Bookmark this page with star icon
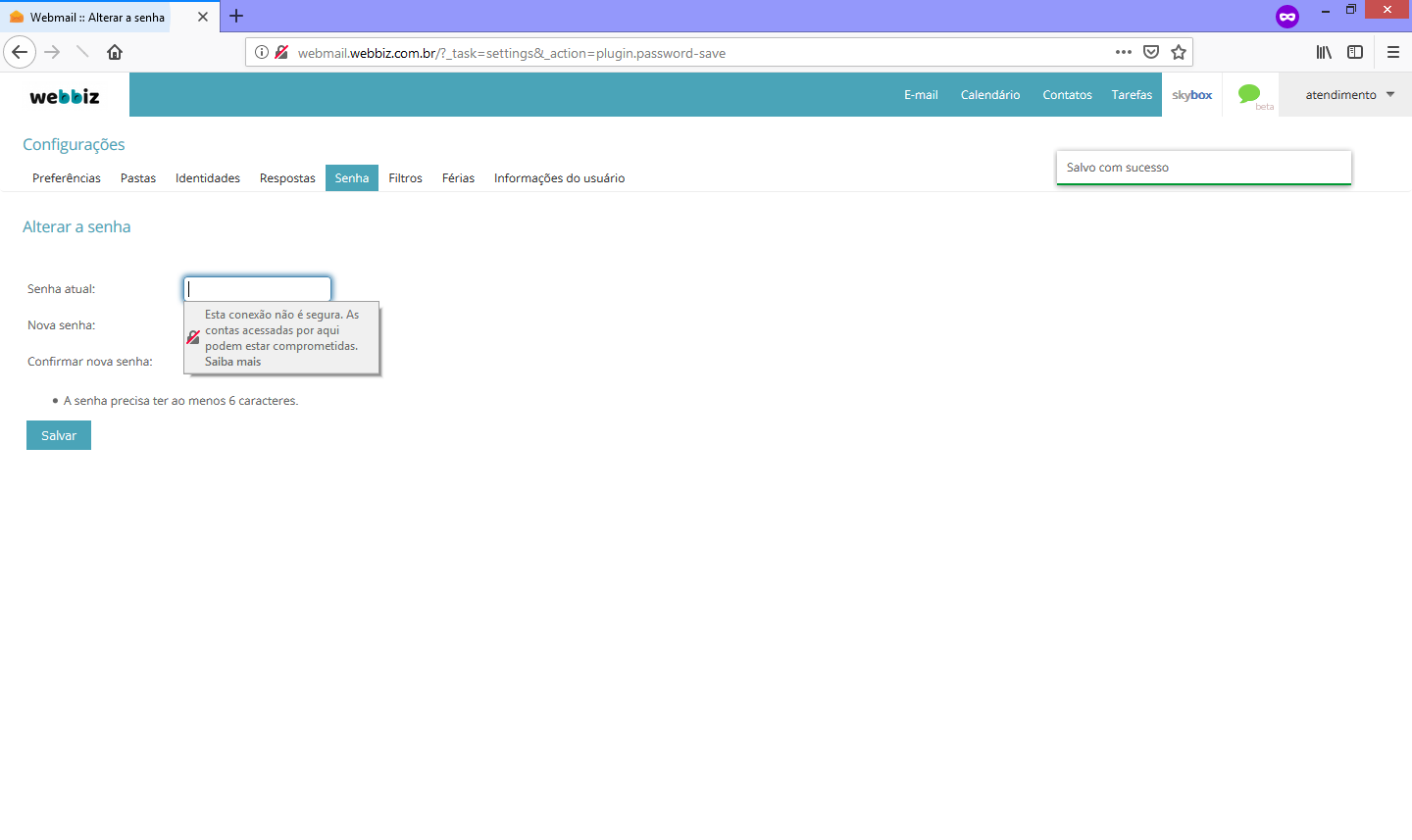This screenshot has height=840, width=1412. (1179, 53)
